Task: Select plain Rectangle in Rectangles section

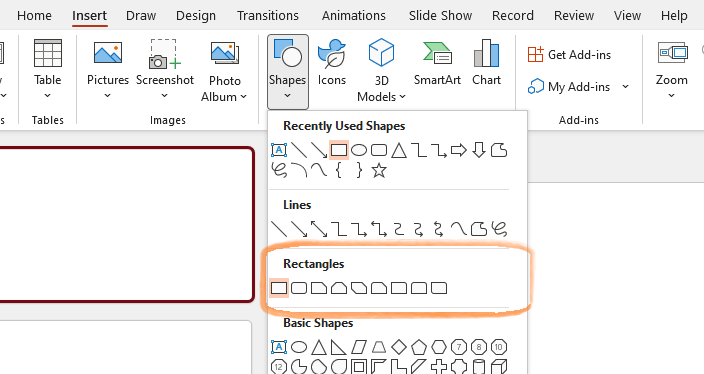Action: point(279,288)
